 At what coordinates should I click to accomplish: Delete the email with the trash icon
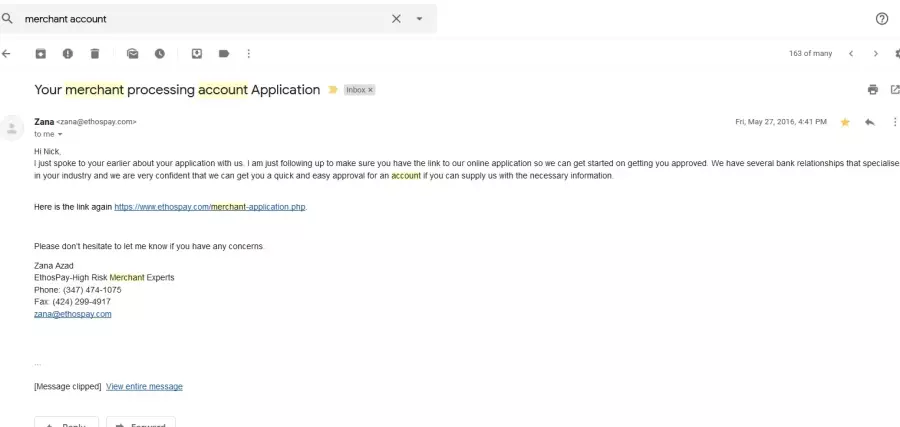point(95,53)
